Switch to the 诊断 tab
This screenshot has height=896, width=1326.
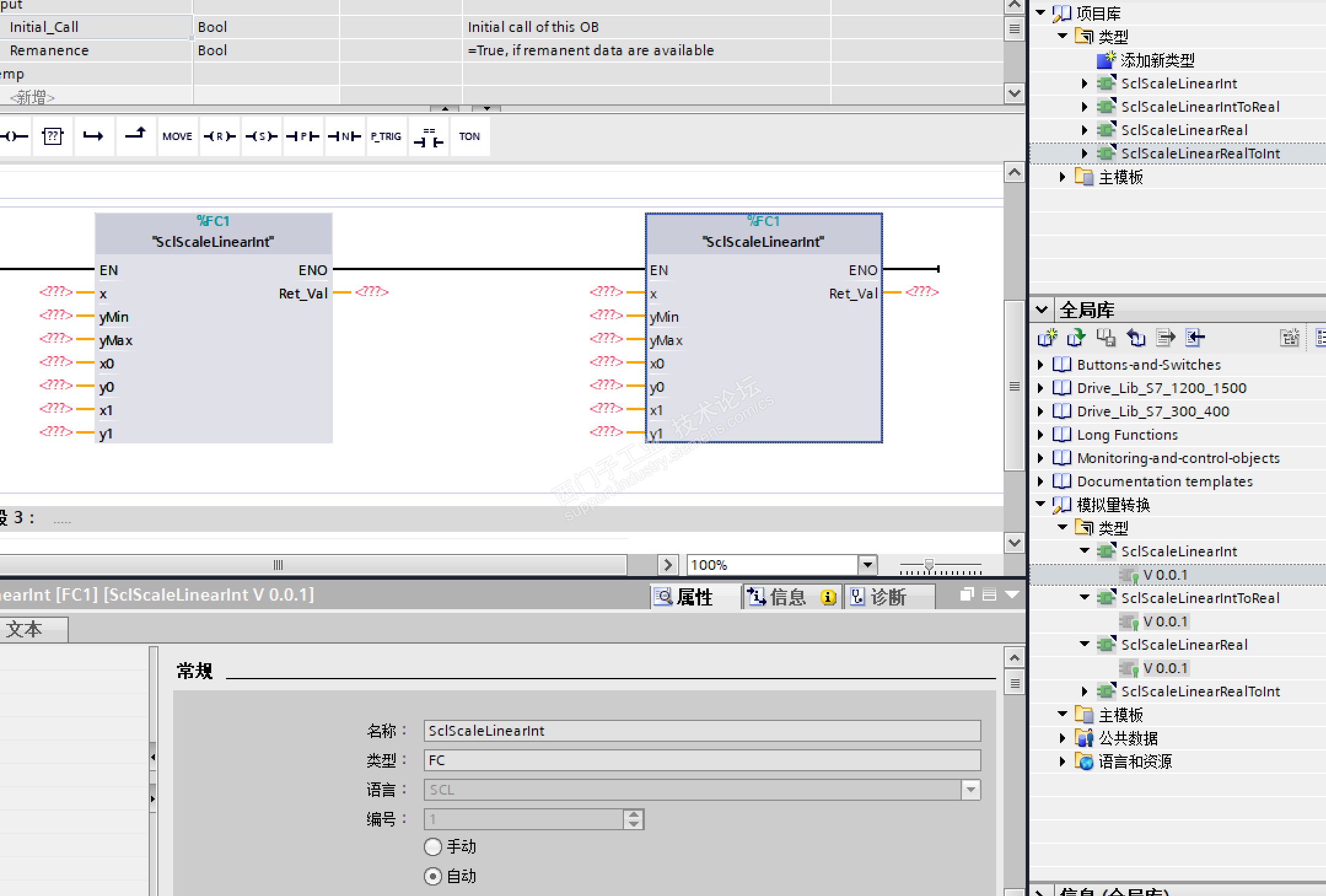(887, 596)
